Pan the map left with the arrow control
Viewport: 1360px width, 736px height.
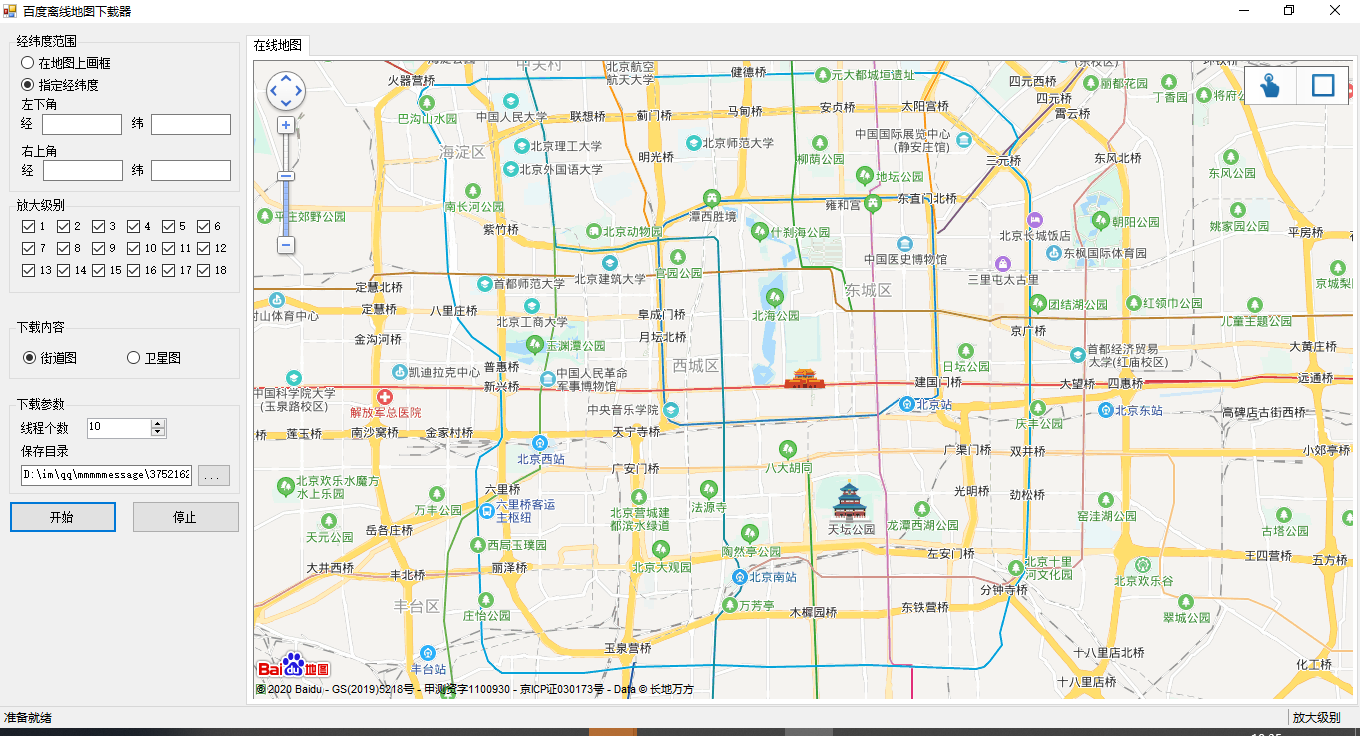point(274,91)
